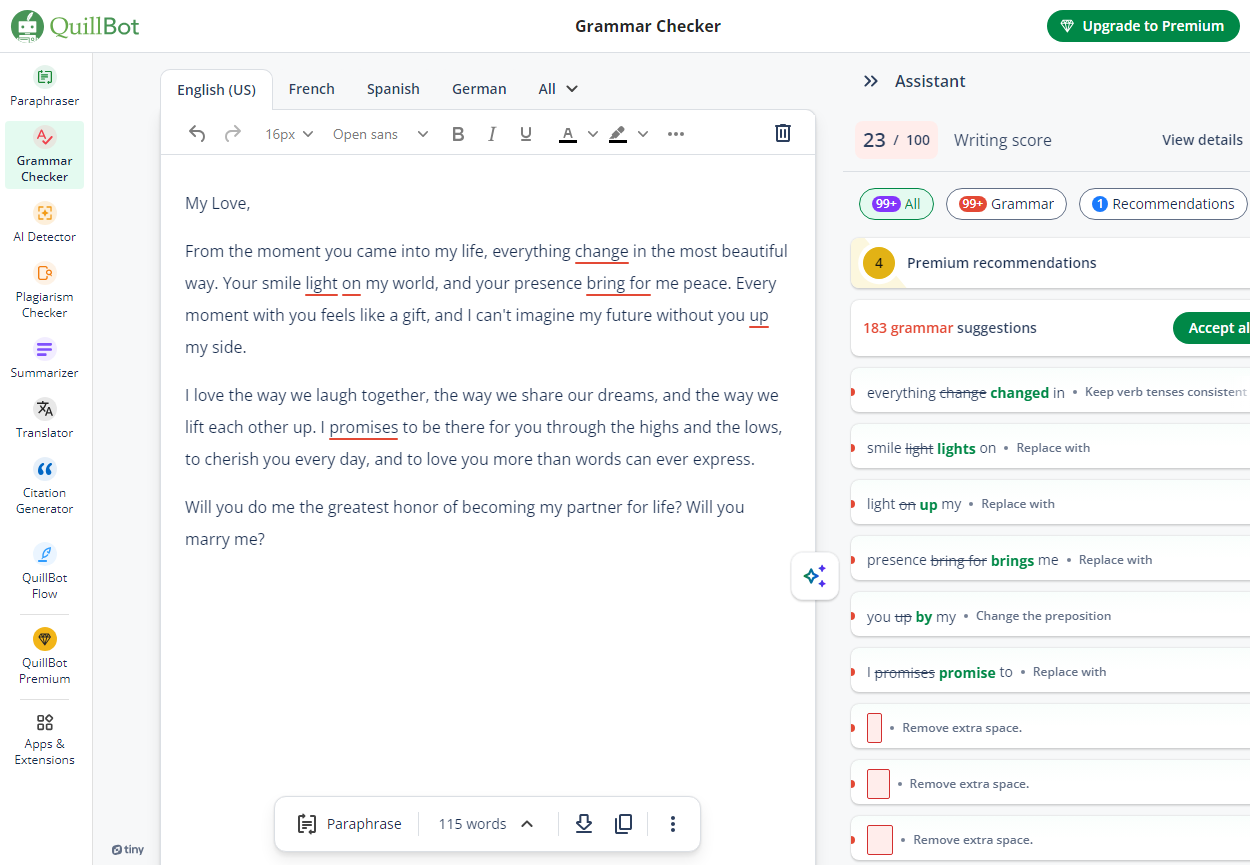Screen dimensions: 1250x865
Task: Select the Grammar filter tab
Action: click(1006, 204)
